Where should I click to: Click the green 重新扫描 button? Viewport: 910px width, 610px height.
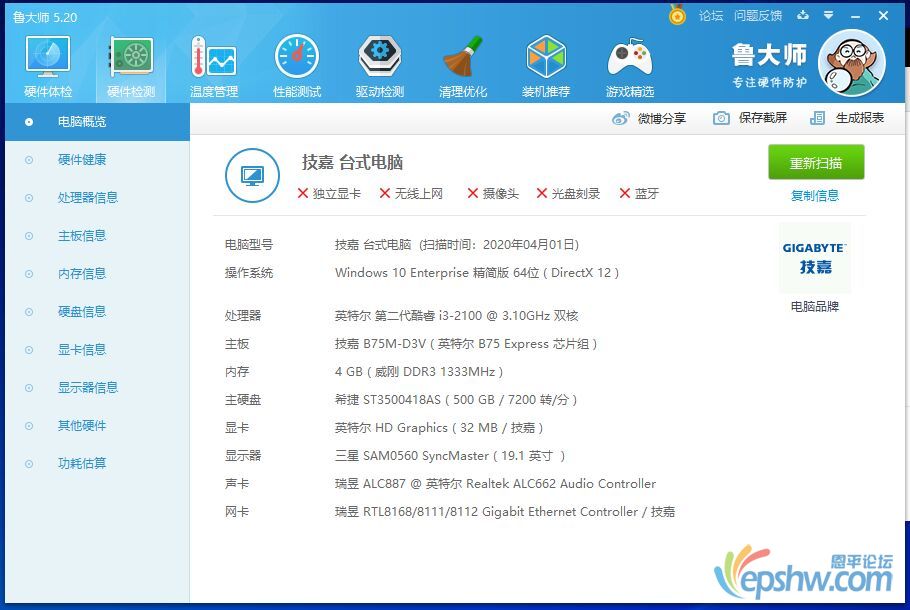[x=816, y=163]
